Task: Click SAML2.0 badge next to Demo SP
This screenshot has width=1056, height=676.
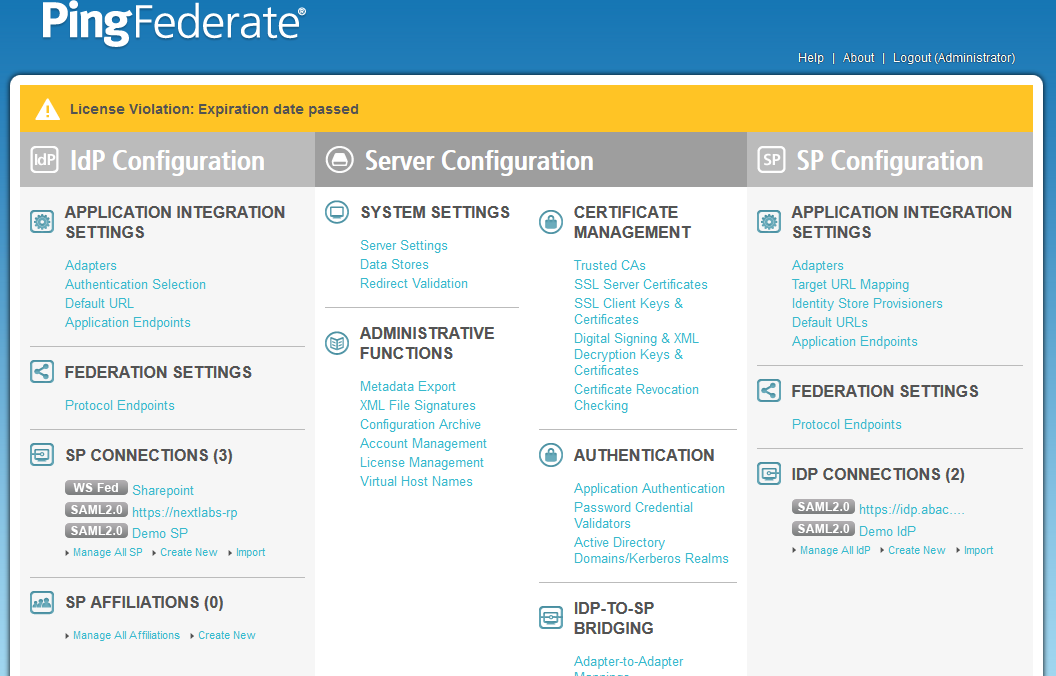Action: 96,531
